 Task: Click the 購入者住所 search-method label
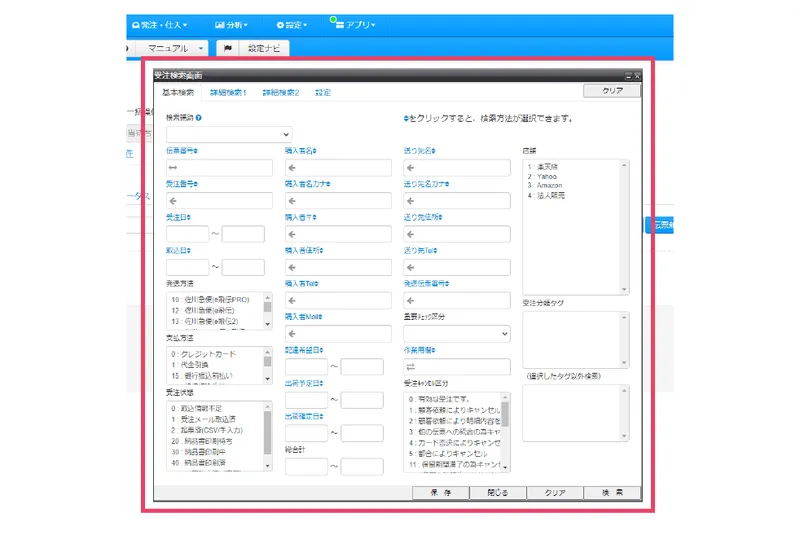pos(304,250)
